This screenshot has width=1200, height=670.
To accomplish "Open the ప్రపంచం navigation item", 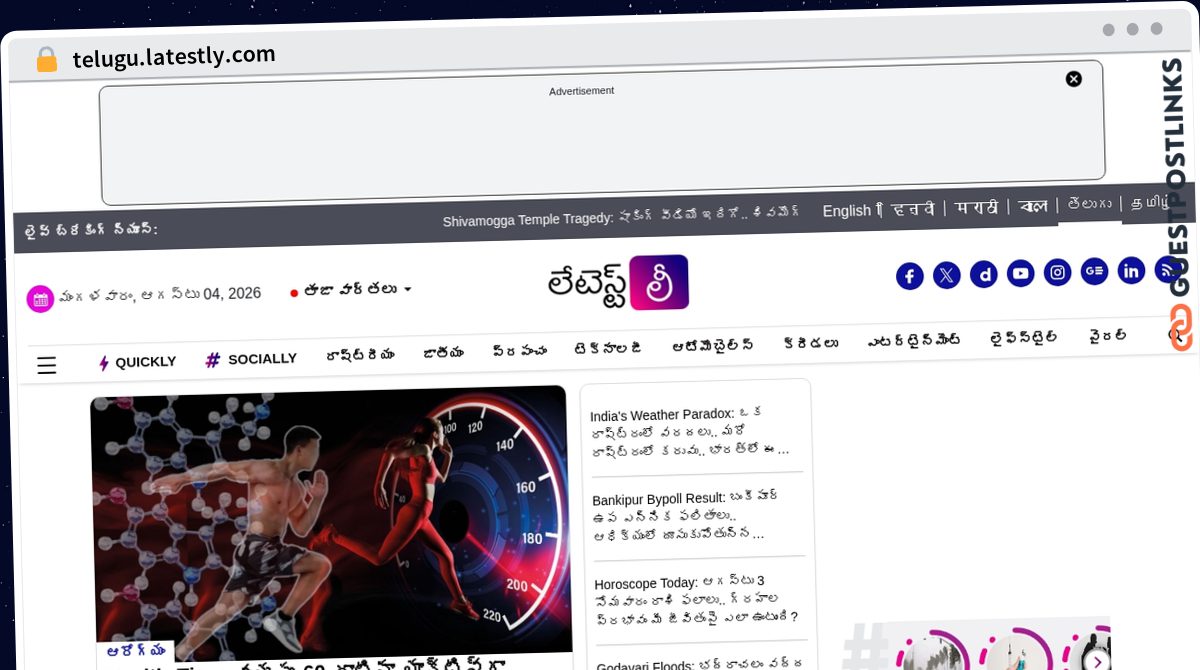I will [520, 351].
